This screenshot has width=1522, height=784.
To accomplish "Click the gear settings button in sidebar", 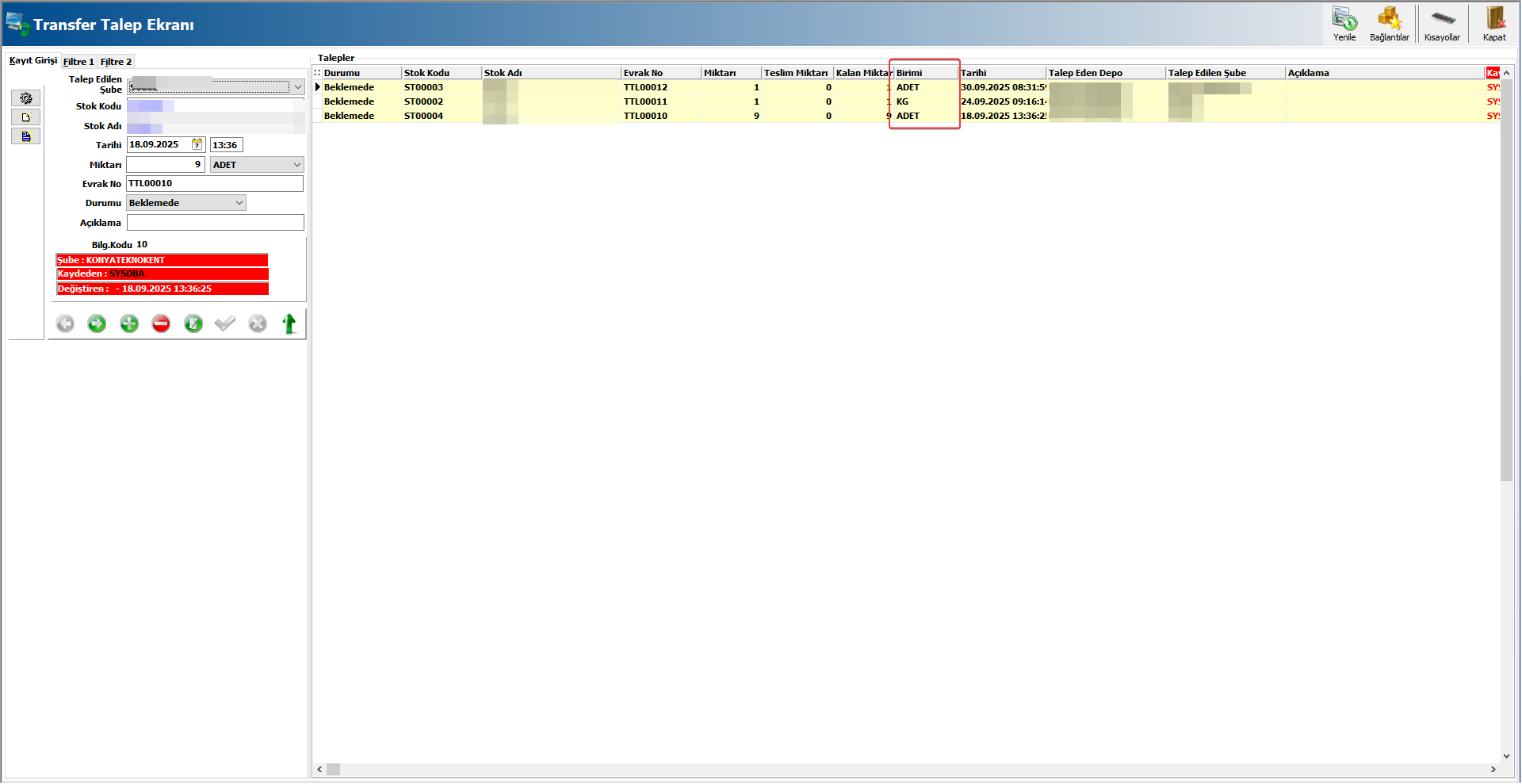I will [x=25, y=98].
